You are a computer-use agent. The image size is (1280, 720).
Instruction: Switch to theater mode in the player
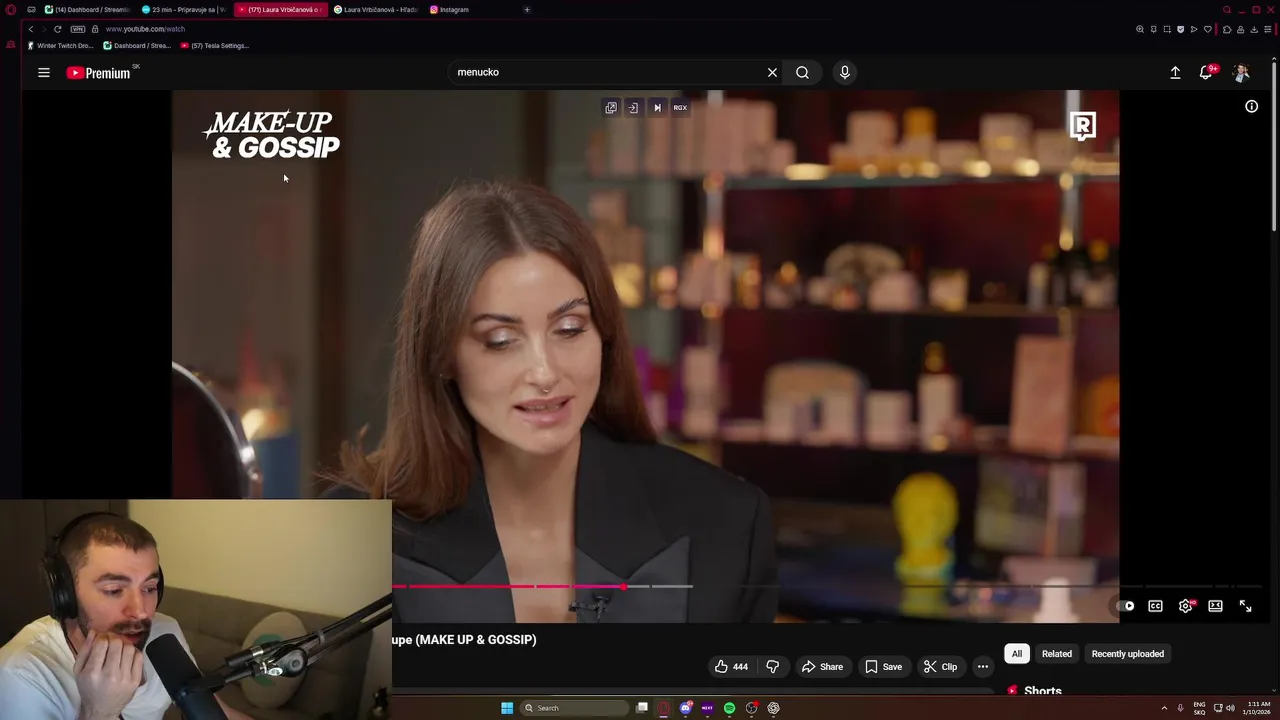1215,606
